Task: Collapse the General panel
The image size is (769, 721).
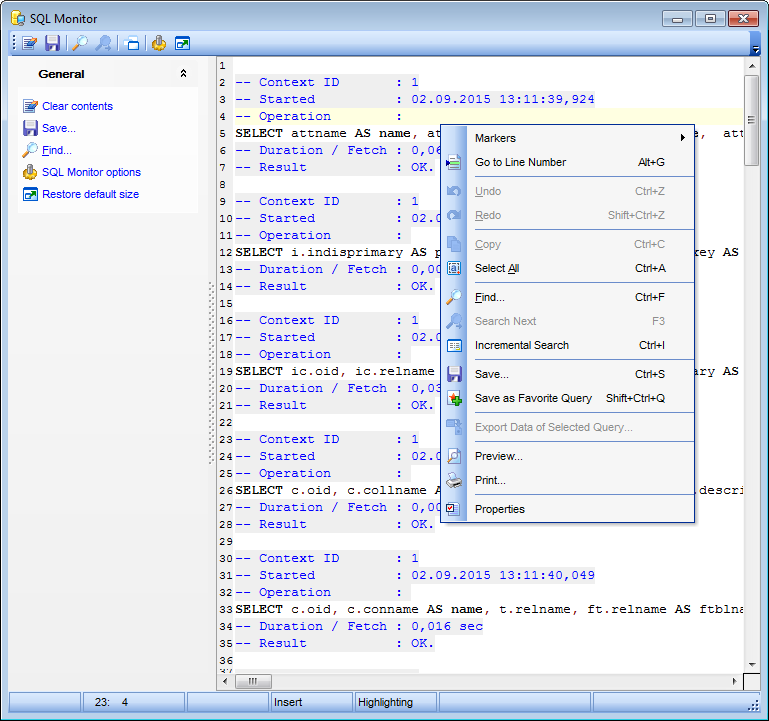Action: [x=183, y=74]
